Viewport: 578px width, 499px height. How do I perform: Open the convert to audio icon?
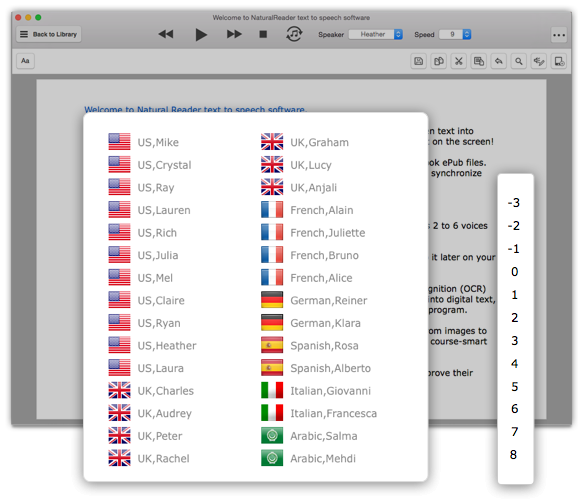pyautogui.click(x=294, y=34)
